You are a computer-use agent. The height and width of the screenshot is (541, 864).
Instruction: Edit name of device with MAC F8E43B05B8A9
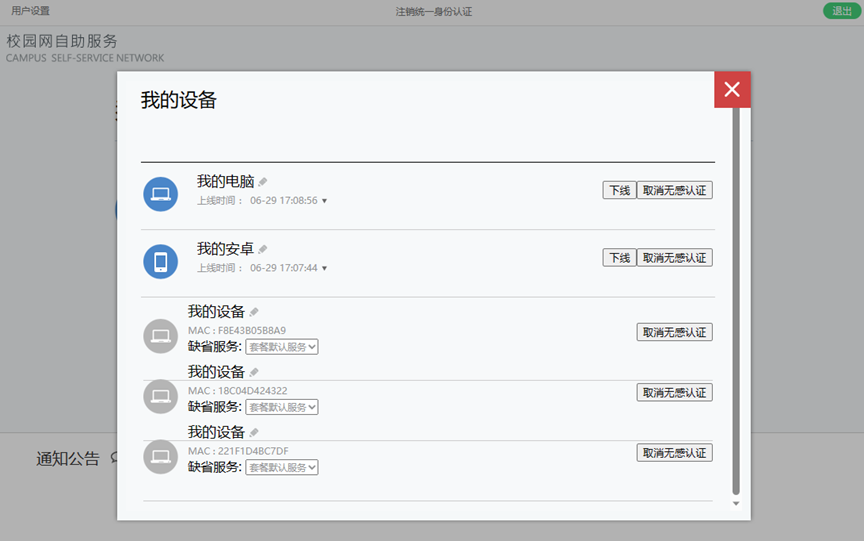254,312
